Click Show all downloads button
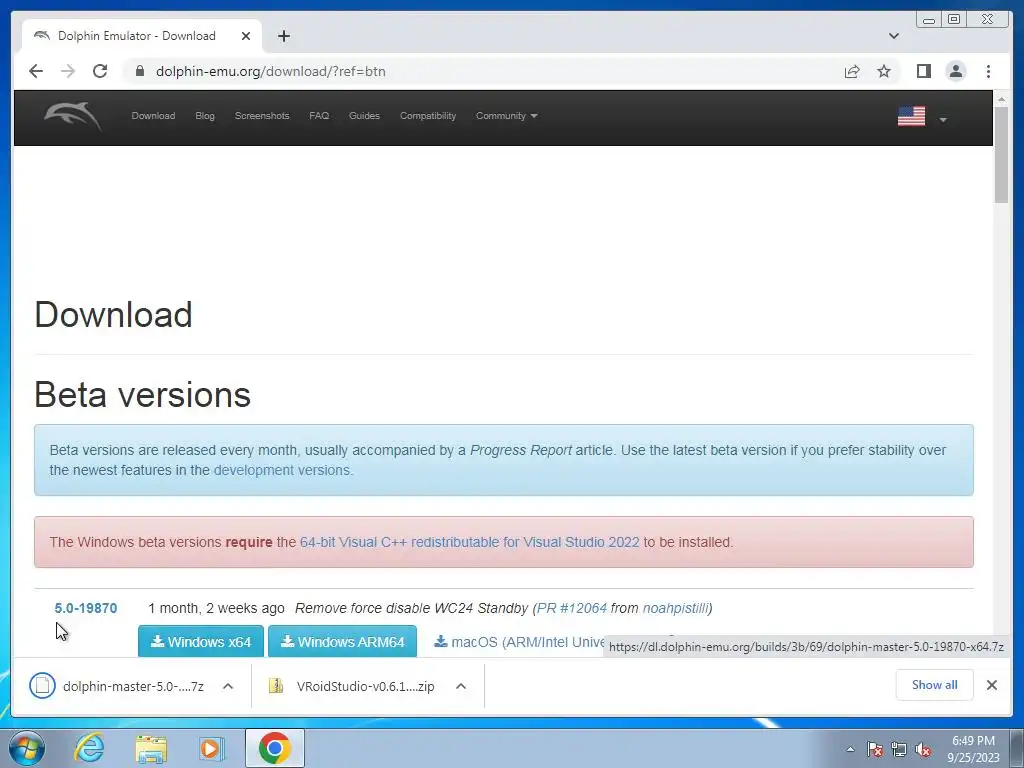The image size is (1024, 768). pos(935,685)
